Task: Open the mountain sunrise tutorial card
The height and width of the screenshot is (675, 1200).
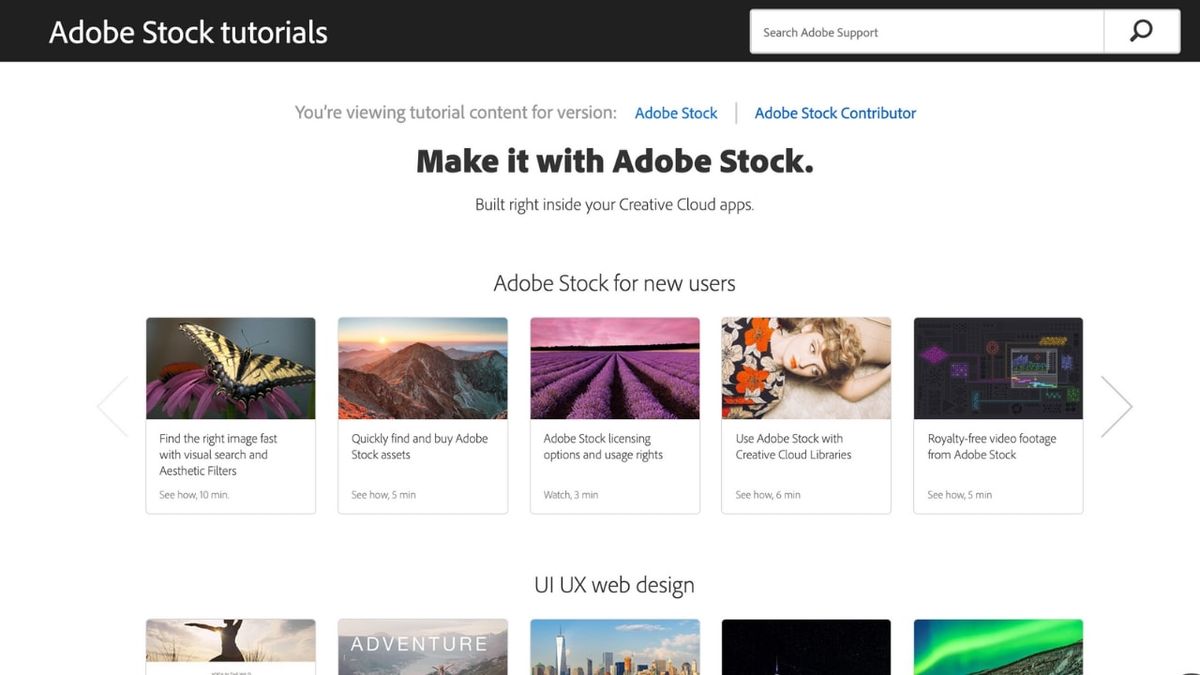Action: (x=422, y=368)
